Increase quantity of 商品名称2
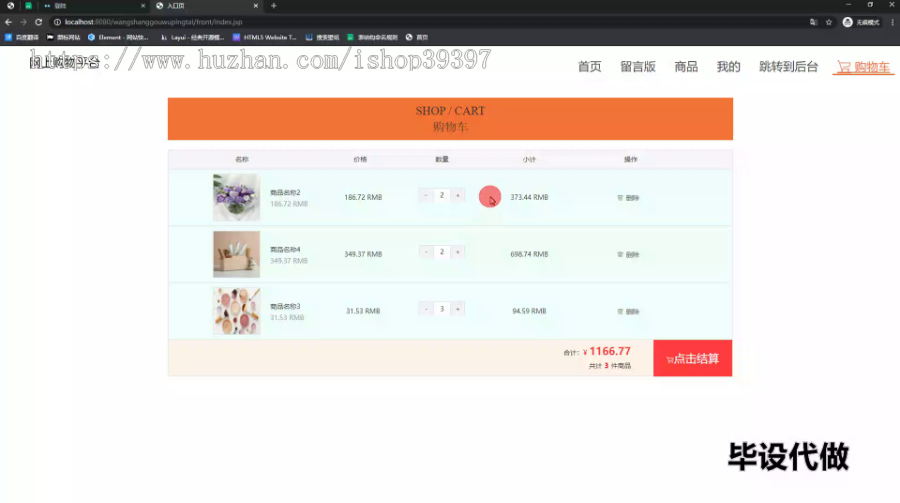 [457, 196]
